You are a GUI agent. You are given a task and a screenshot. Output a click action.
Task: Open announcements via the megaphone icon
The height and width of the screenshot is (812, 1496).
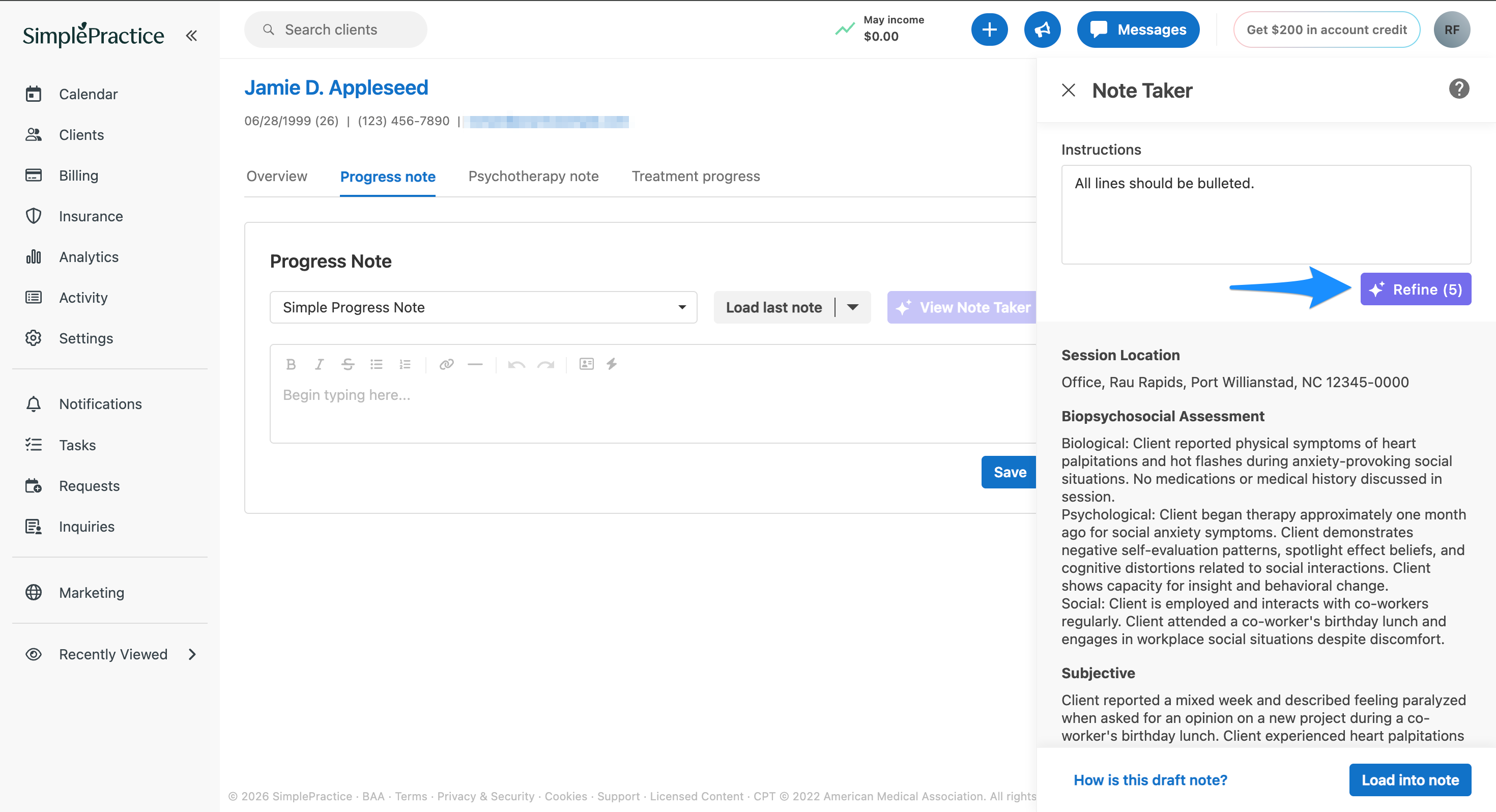(1042, 30)
